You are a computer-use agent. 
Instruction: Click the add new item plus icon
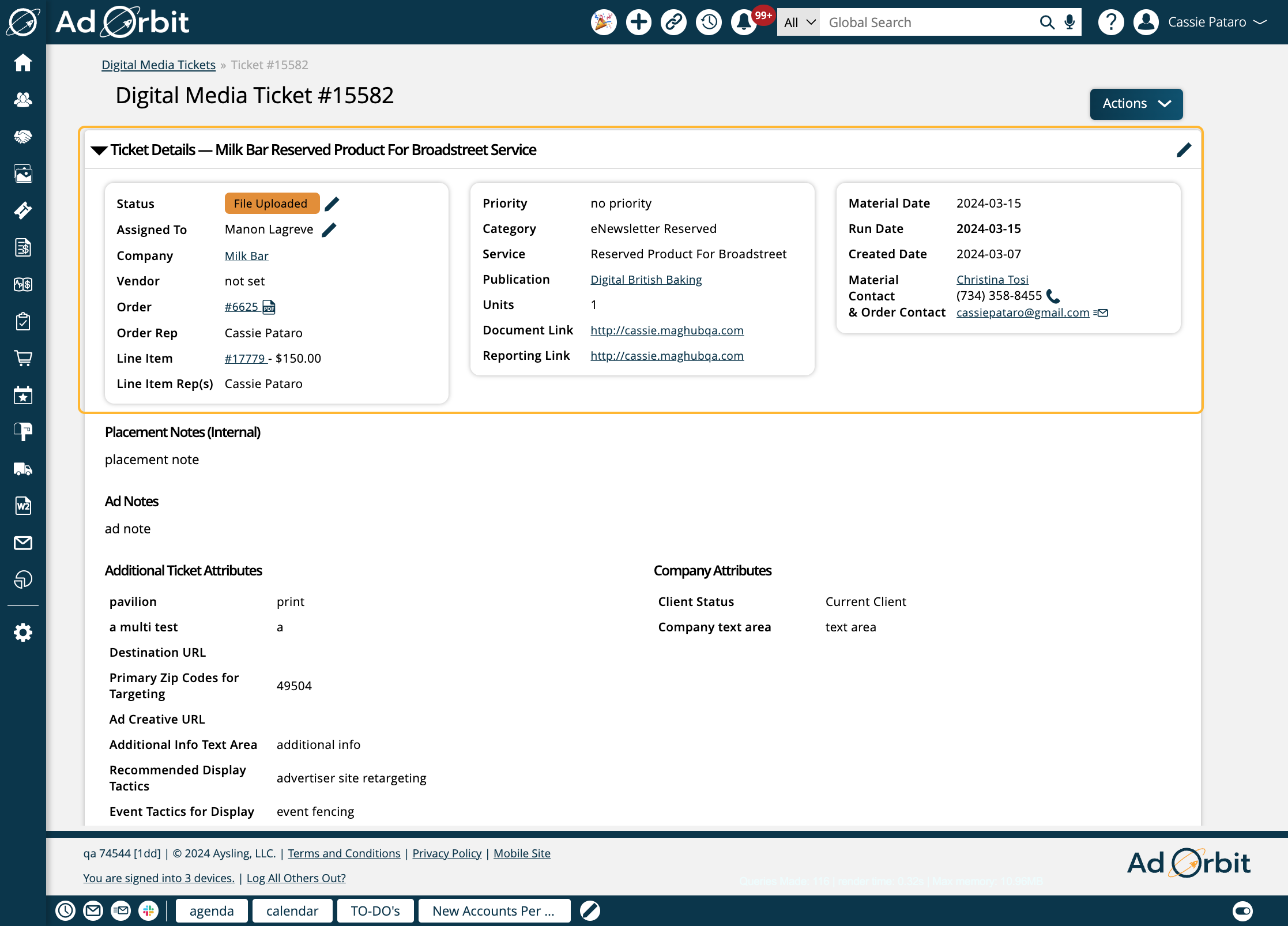pyautogui.click(x=638, y=22)
